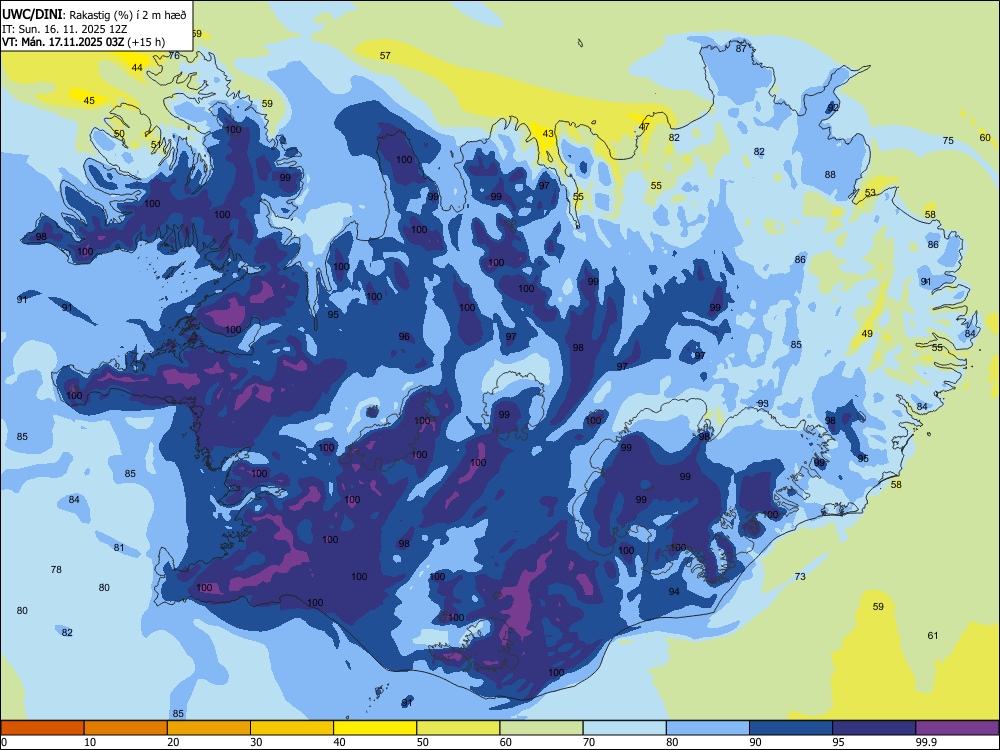This screenshot has height=750, width=1000.
Task: Click the '94' value in south Iceland
Action: pos(673,591)
